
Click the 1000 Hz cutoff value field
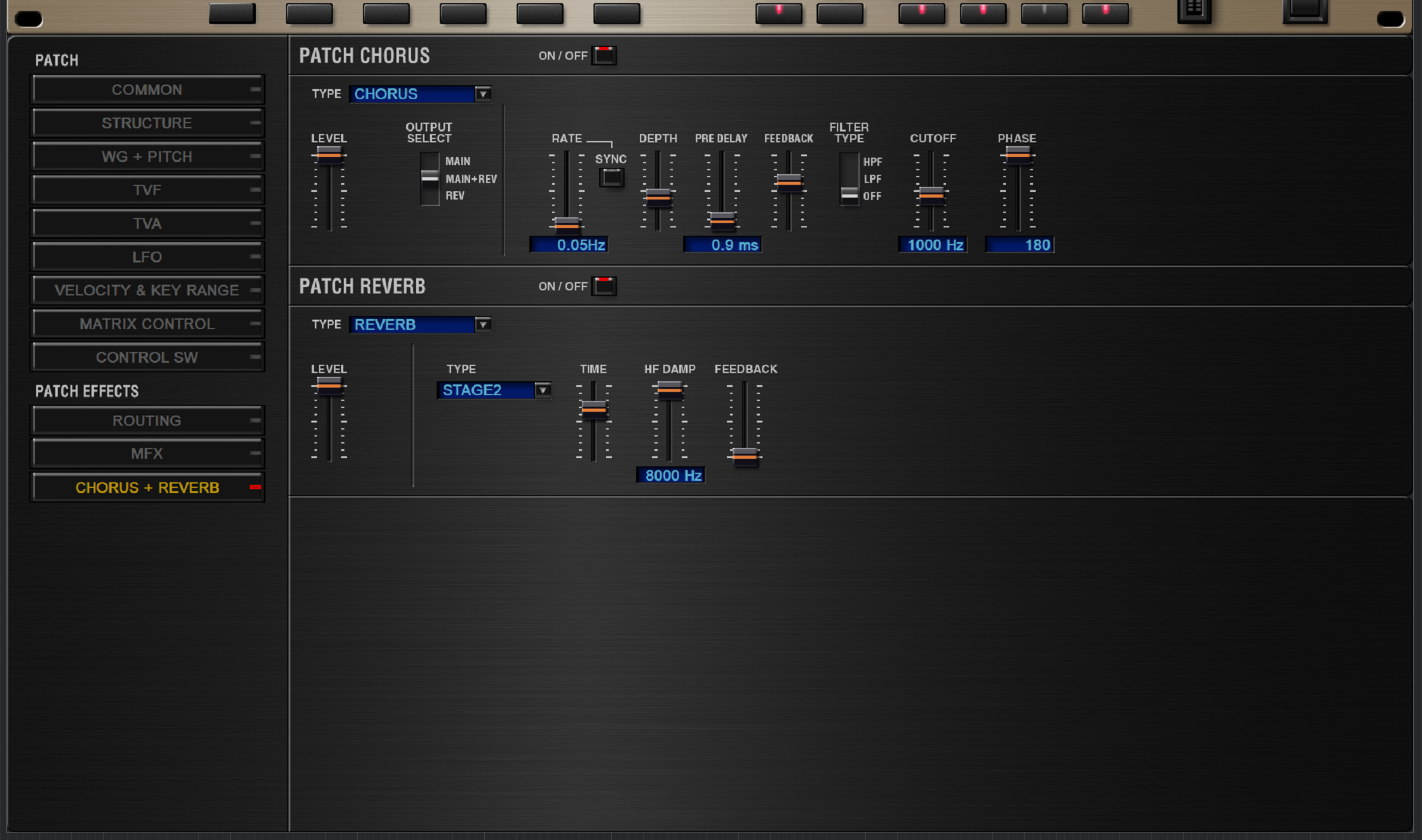tap(933, 245)
